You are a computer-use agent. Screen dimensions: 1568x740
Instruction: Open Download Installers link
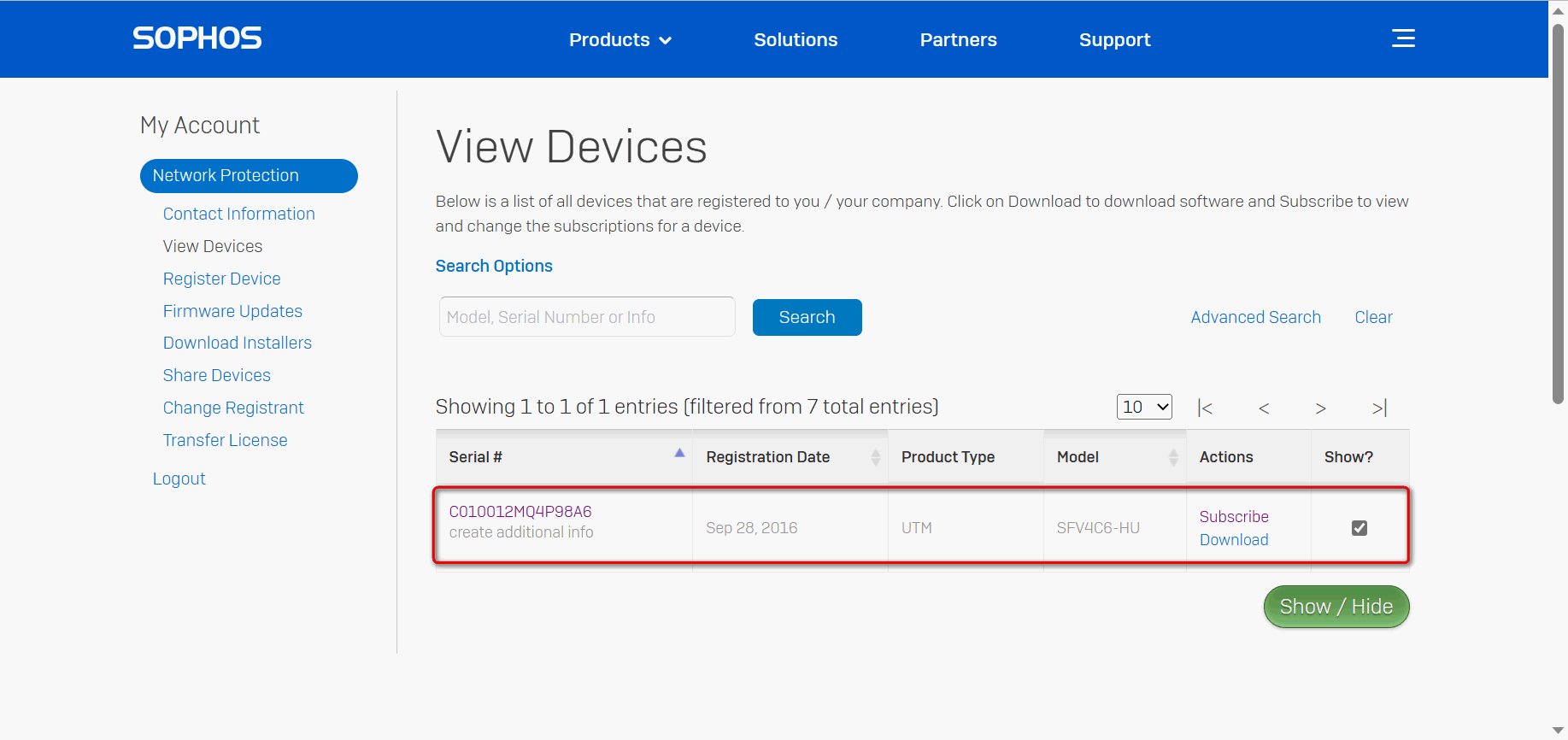[x=237, y=343]
